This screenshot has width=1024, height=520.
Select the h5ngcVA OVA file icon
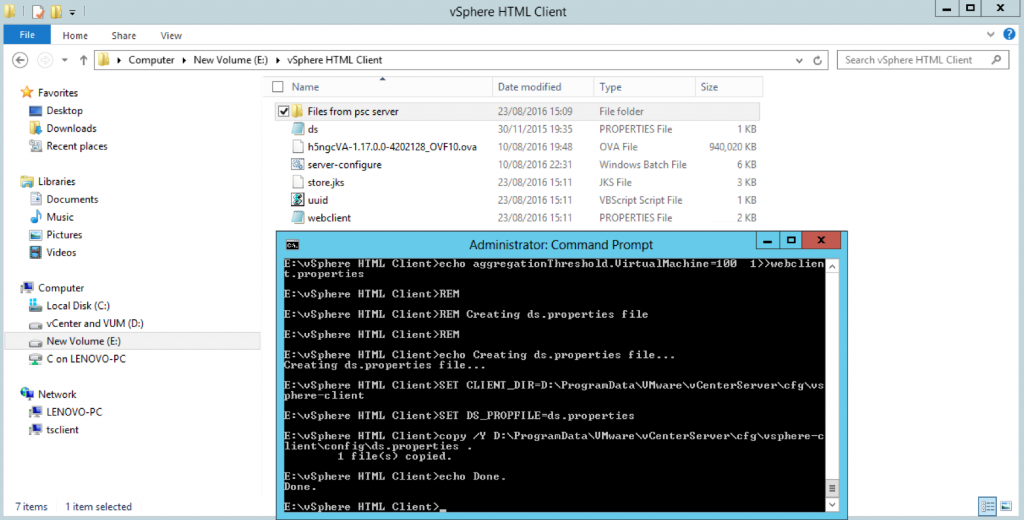pyautogui.click(x=298, y=146)
